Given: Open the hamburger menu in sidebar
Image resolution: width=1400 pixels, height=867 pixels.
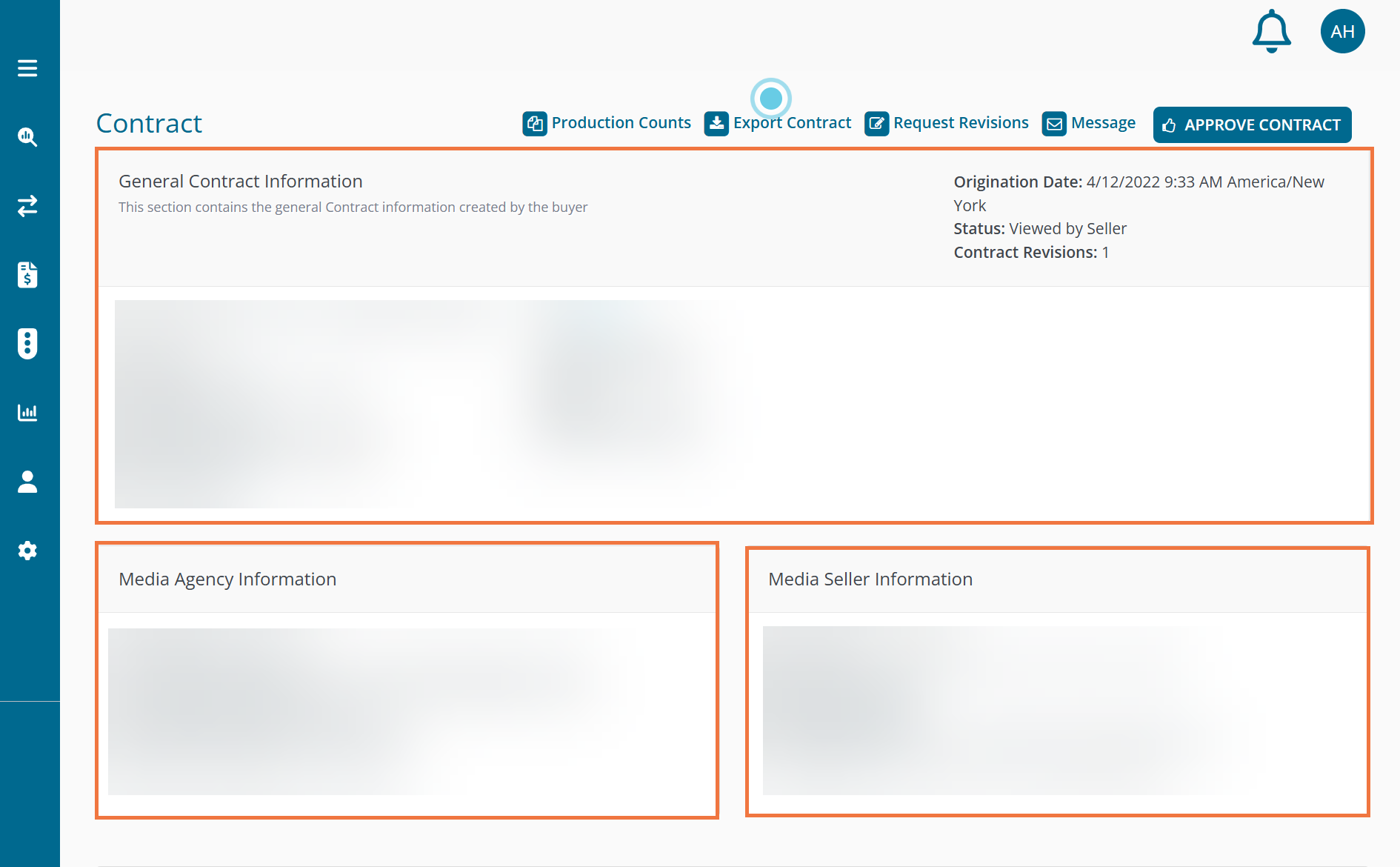Looking at the screenshot, I should point(27,68).
